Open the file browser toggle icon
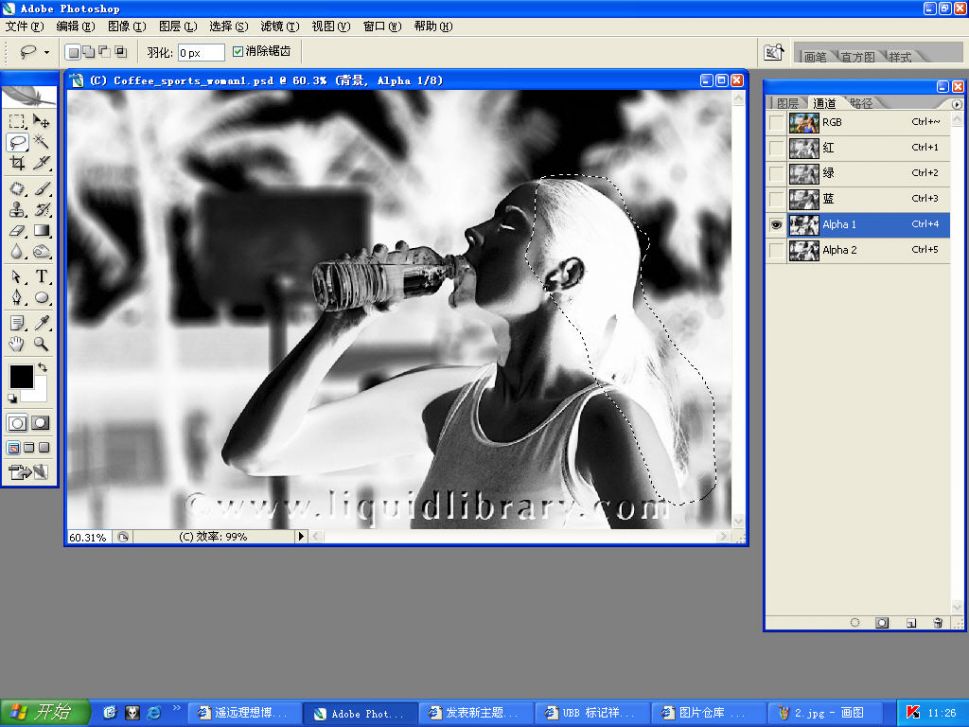 point(773,53)
